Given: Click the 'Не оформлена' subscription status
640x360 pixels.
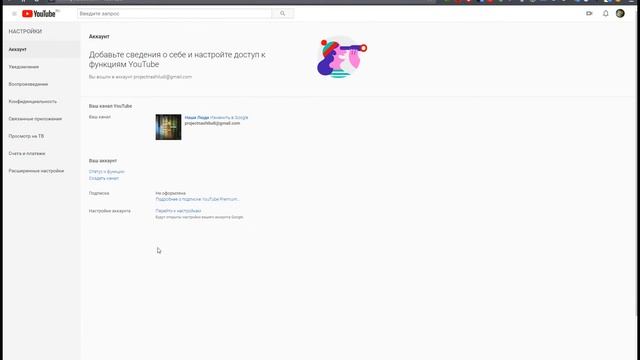Looking at the screenshot, I should coord(171,193).
